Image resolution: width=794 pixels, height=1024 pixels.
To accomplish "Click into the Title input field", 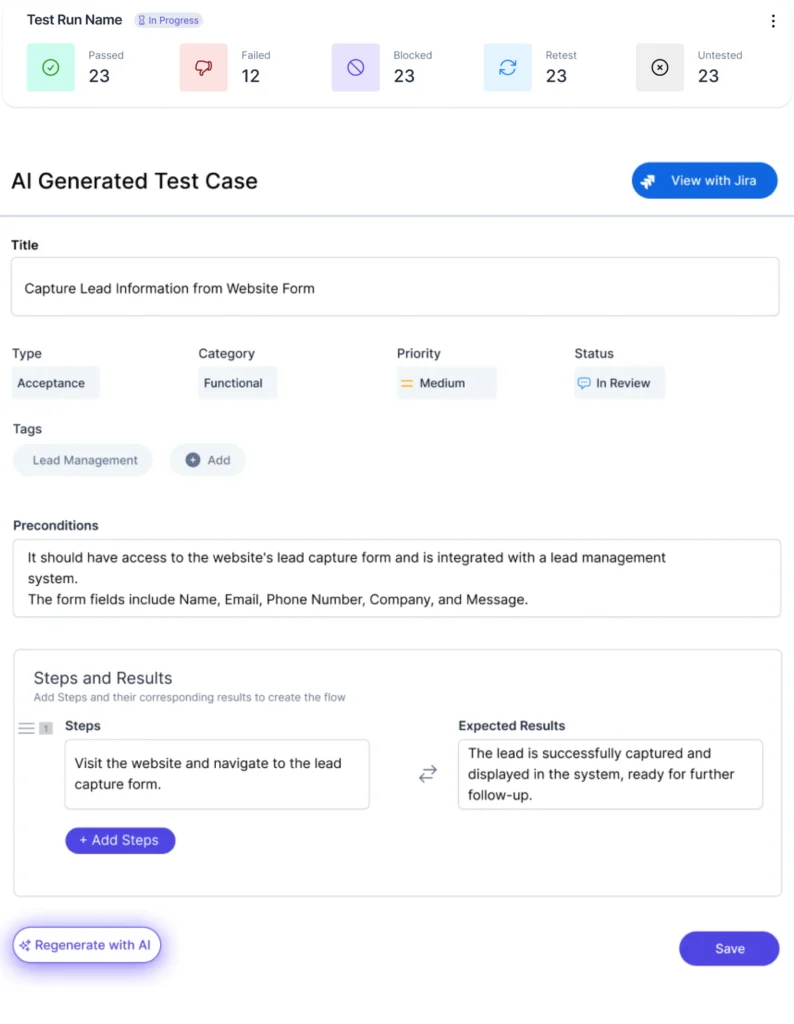I will pos(395,288).
